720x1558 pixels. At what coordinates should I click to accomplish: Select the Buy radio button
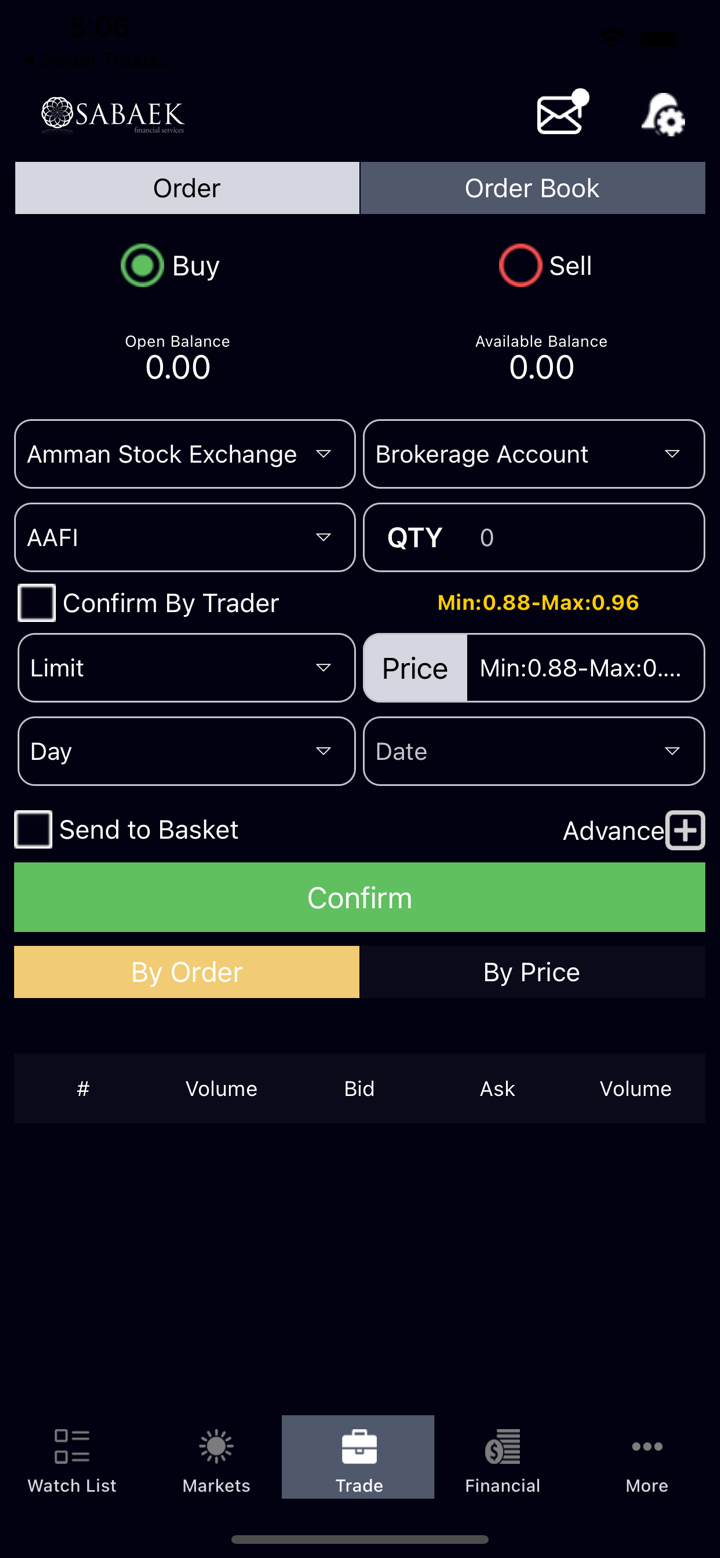[x=142, y=266]
